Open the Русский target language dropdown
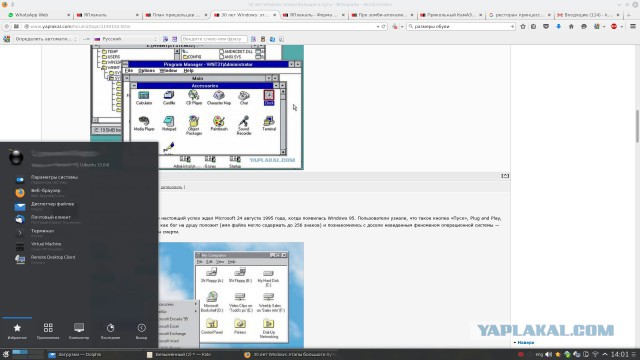 tap(126, 39)
